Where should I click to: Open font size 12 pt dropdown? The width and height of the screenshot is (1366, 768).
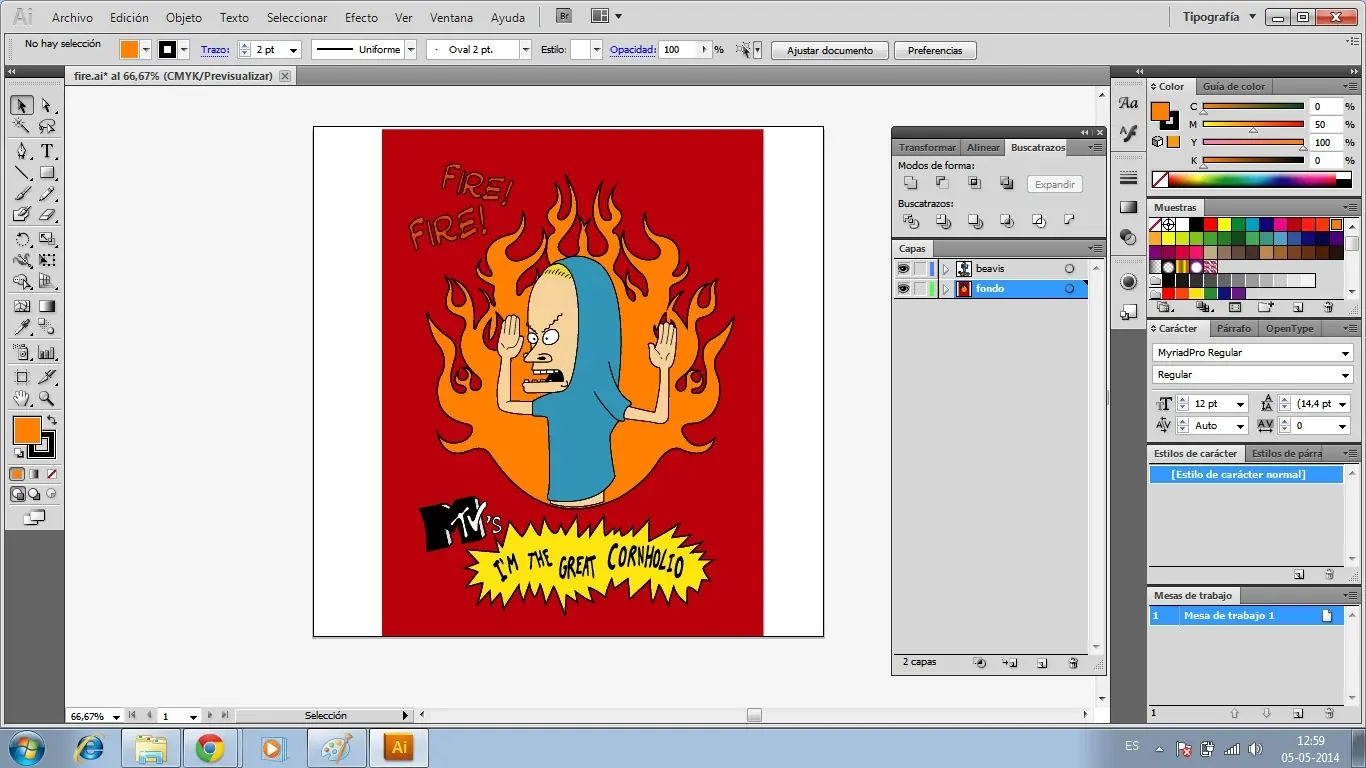[x=1241, y=404]
